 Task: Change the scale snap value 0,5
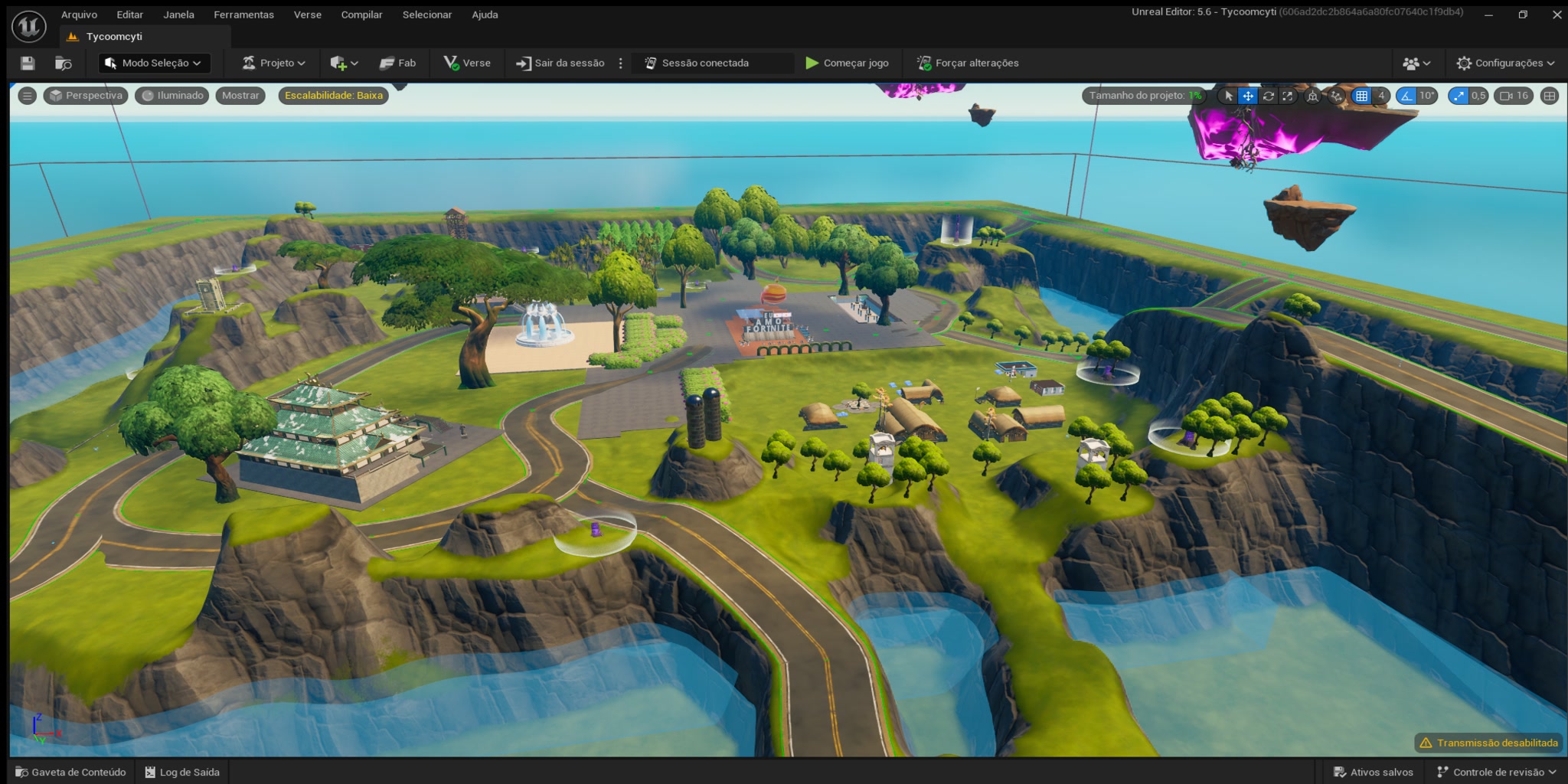point(1478,96)
